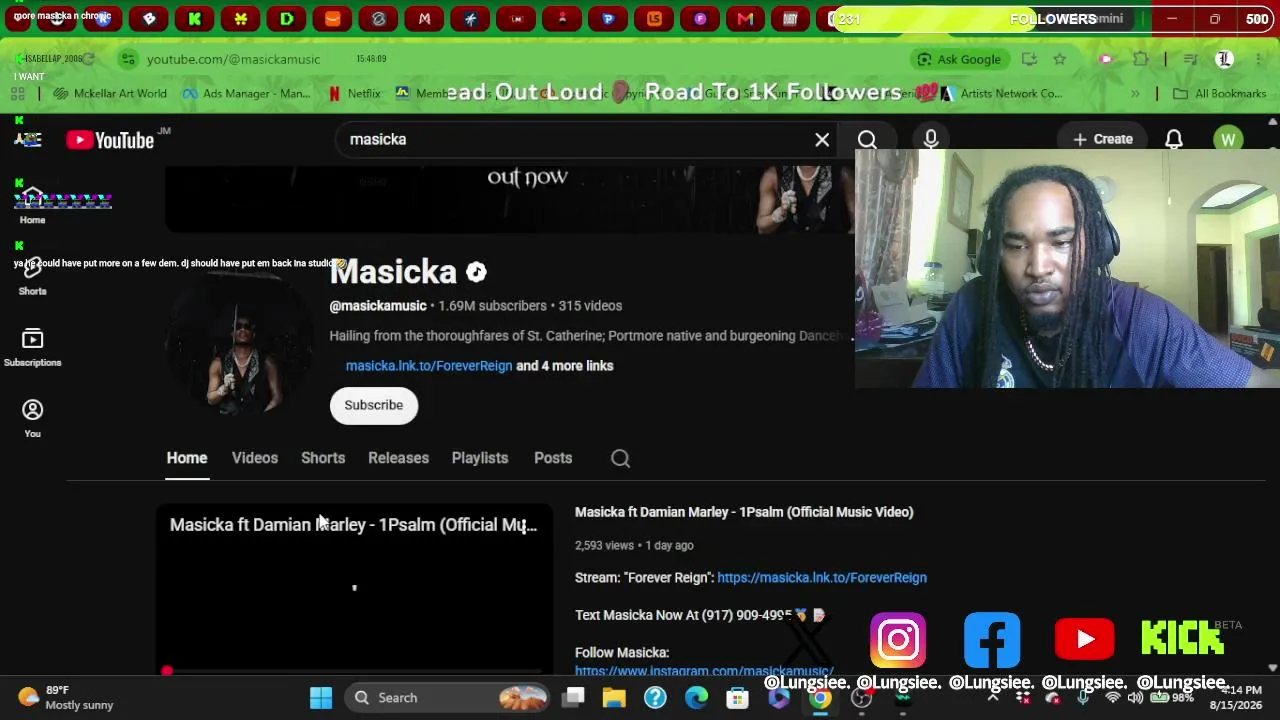Screen dimensions: 1280x720
Task: Launch File Explorer from the taskbar
Action: tap(614, 698)
